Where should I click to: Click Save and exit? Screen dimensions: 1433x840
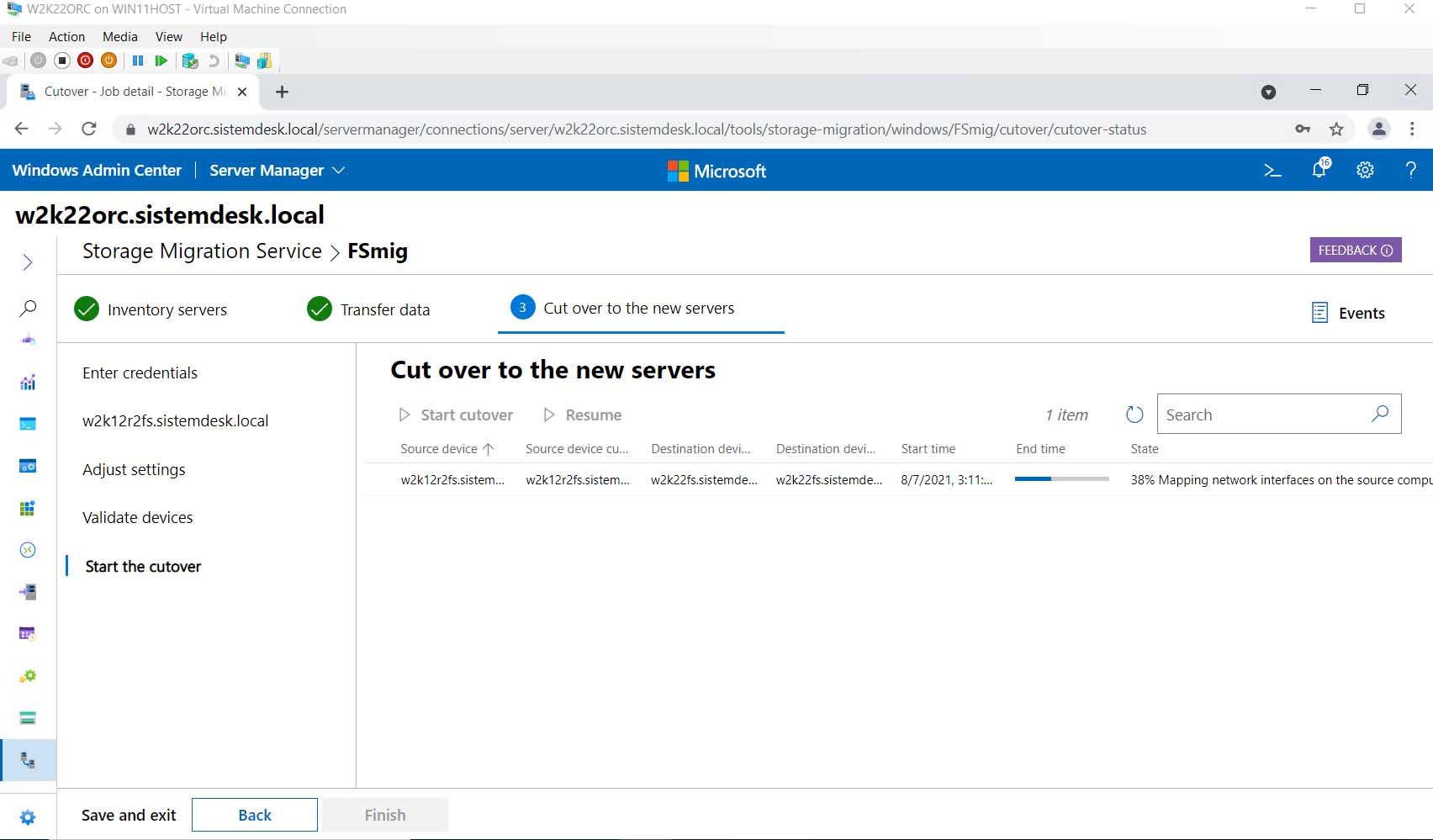[129, 815]
